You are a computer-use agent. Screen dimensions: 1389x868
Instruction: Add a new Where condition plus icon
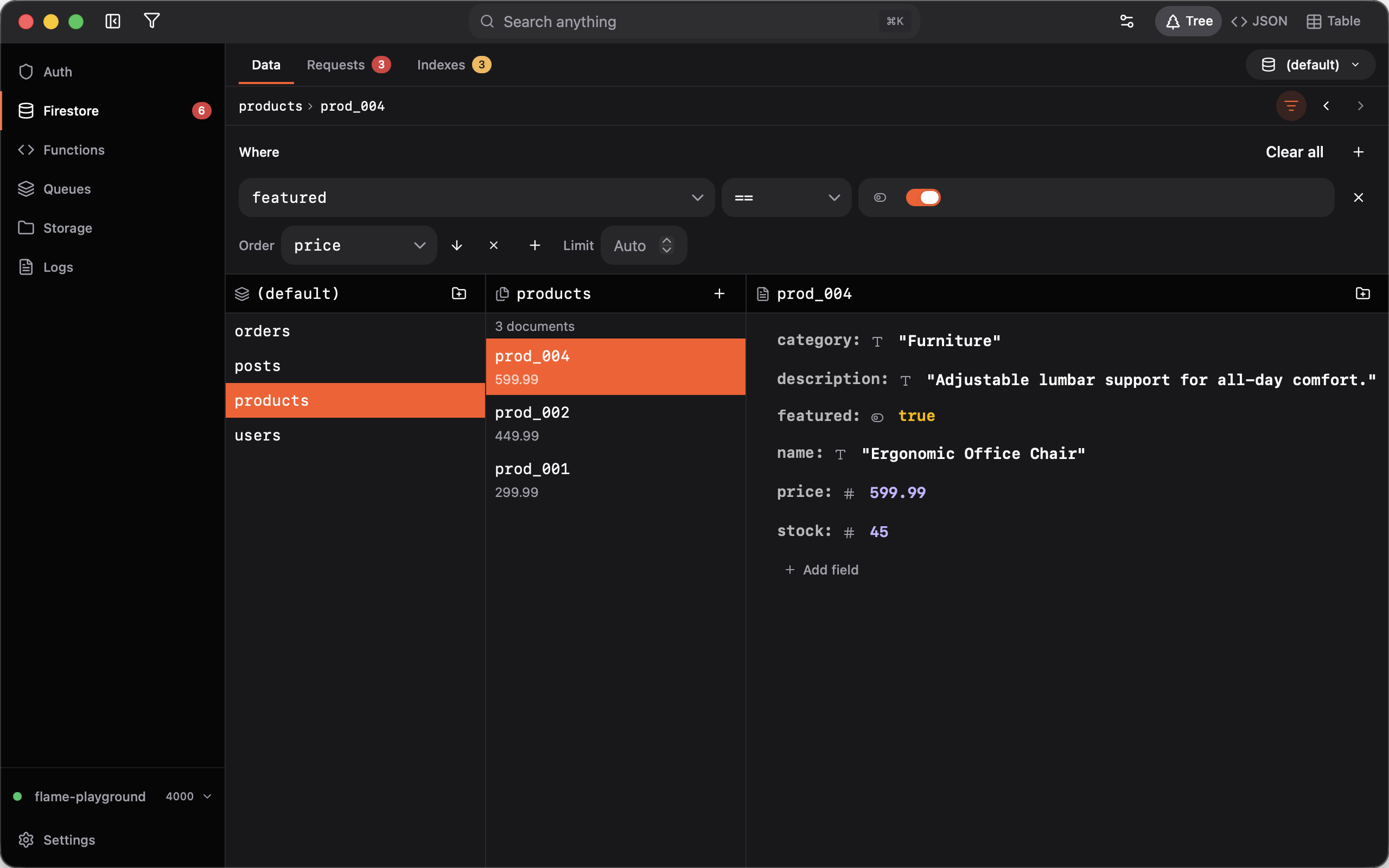(x=1358, y=152)
